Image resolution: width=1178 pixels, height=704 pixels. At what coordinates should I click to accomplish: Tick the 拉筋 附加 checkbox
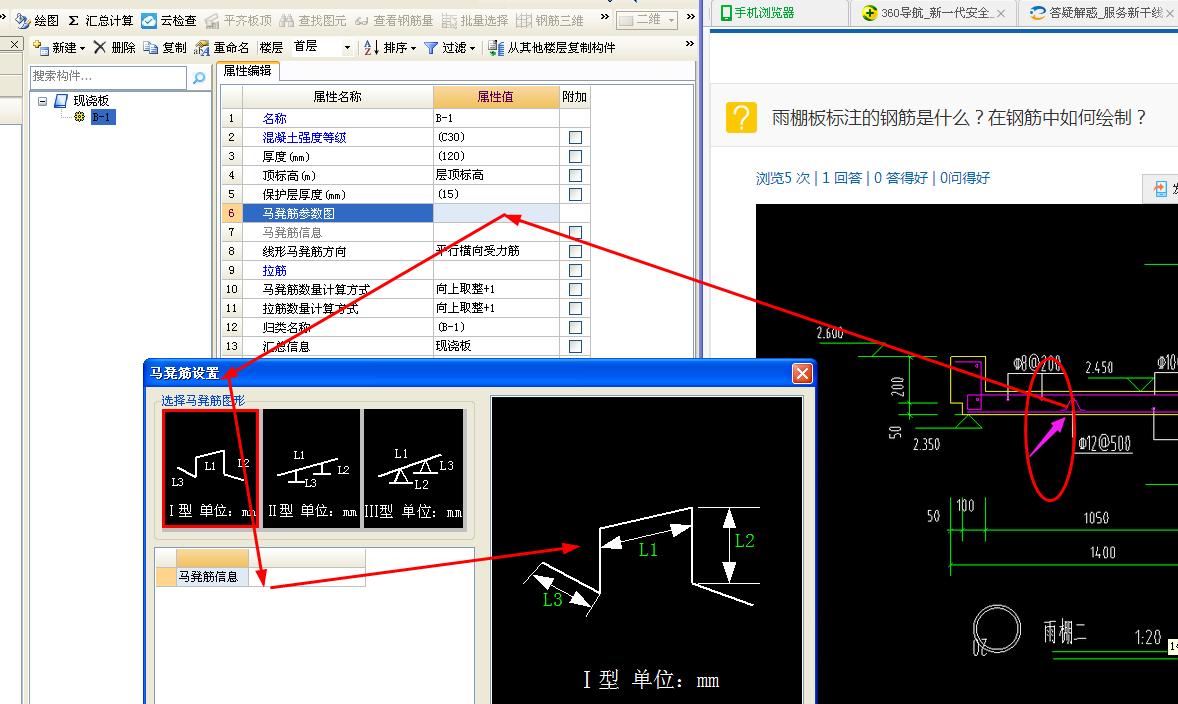tap(575, 270)
